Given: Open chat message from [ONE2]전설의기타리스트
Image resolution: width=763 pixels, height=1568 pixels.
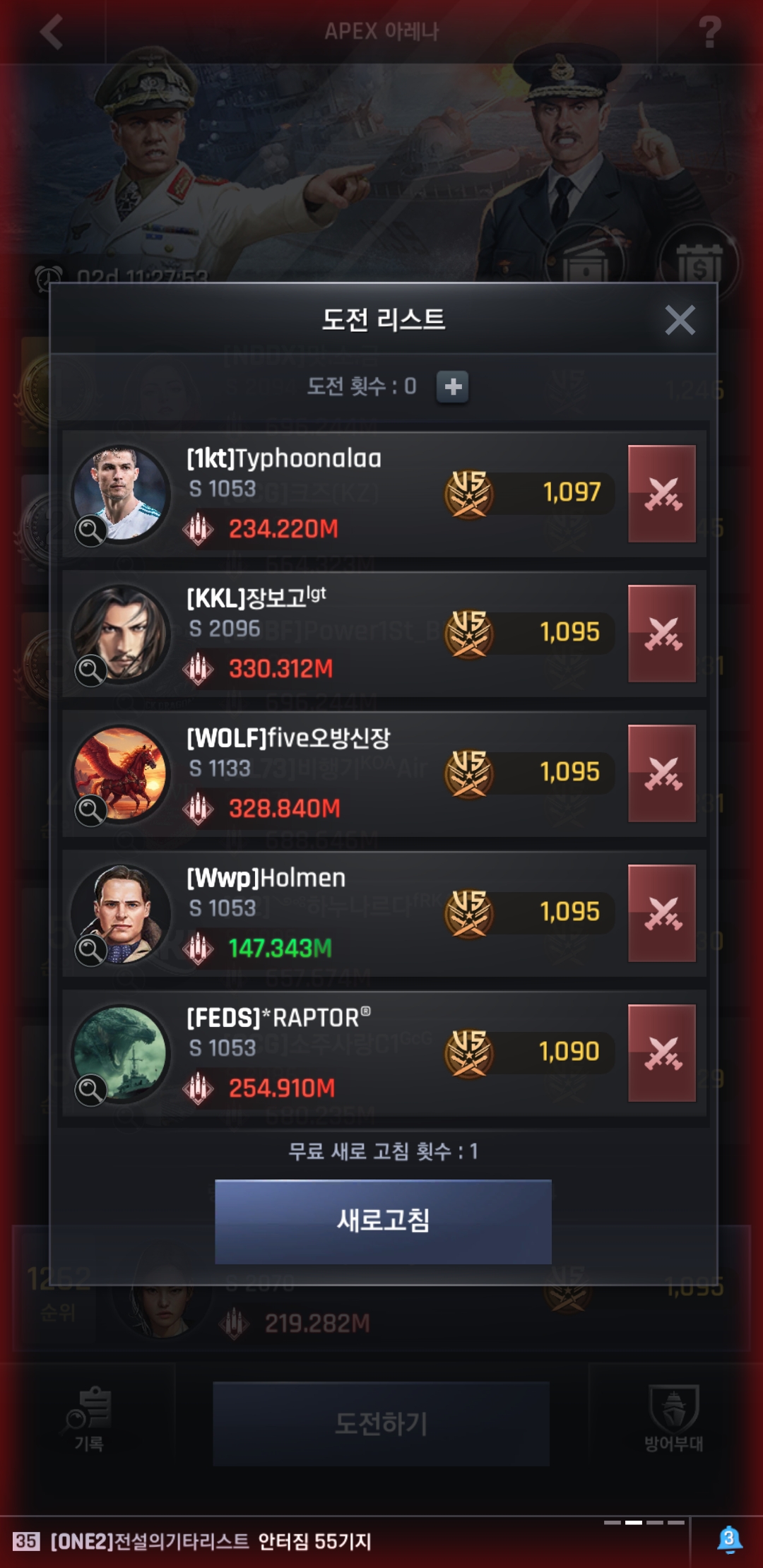Looking at the screenshot, I should point(192,1542).
